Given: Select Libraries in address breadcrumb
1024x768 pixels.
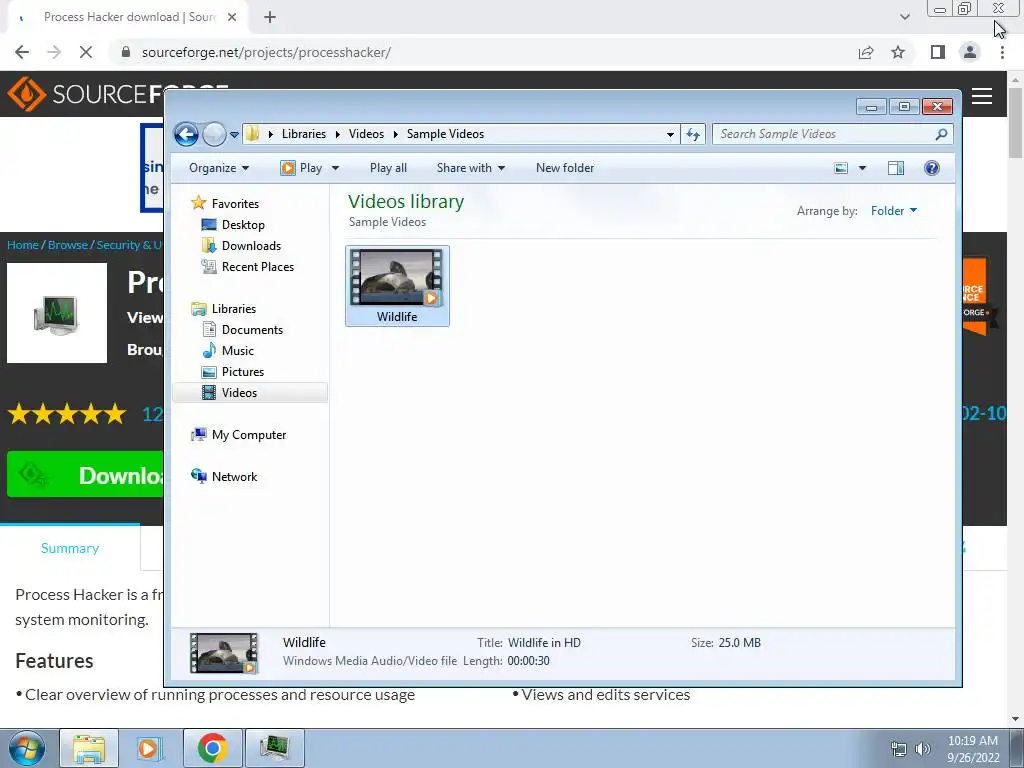Looking at the screenshot, I should click(304, 134).
